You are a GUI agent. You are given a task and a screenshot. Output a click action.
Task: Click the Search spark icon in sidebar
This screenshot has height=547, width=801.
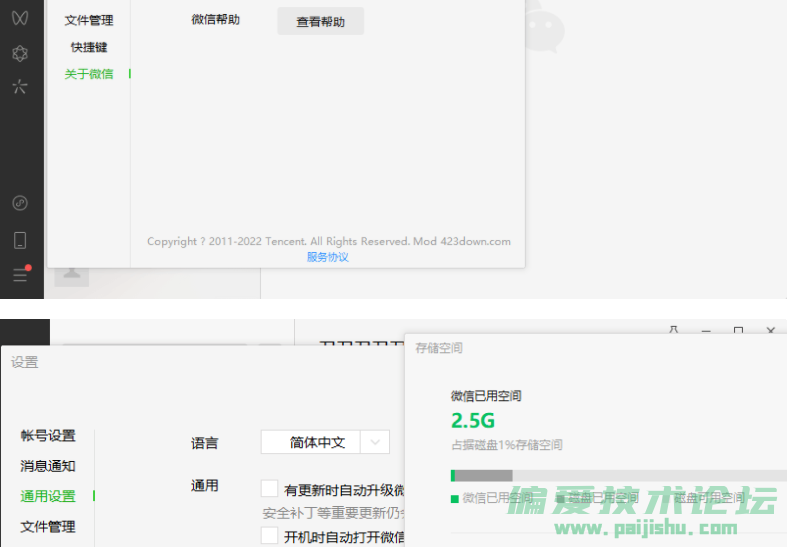20,87
